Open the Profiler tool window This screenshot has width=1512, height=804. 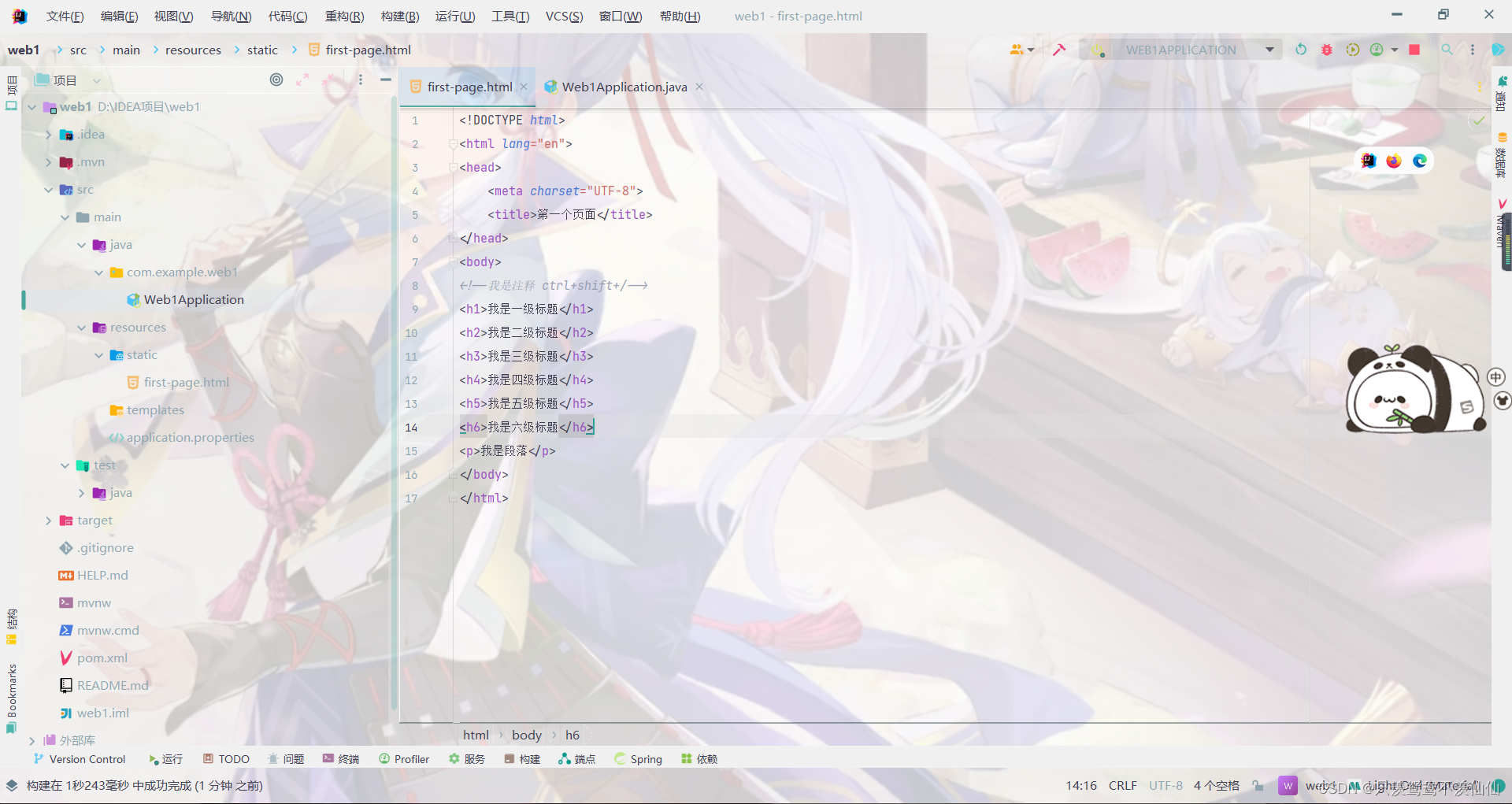404,759
